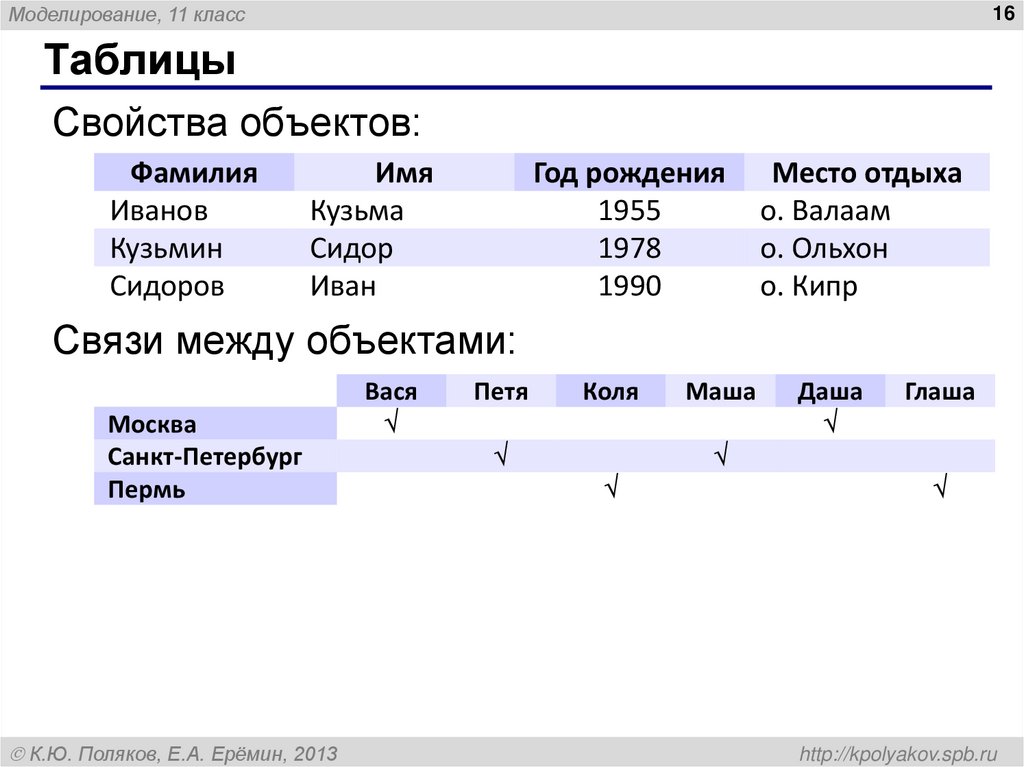Viewport: 1024px width, 767px height.
Task: Click the check mark for Глаша in Пермь
Action: click(941, 487)
